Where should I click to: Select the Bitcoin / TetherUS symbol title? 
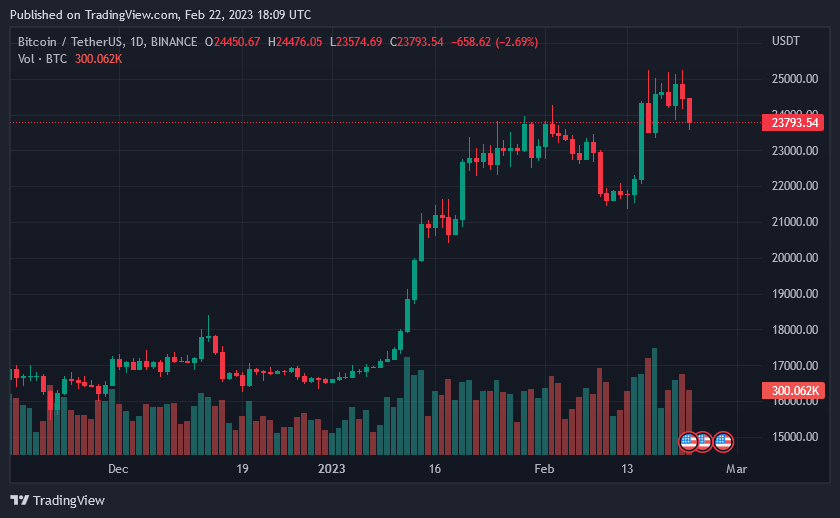[x=107, y=42]
